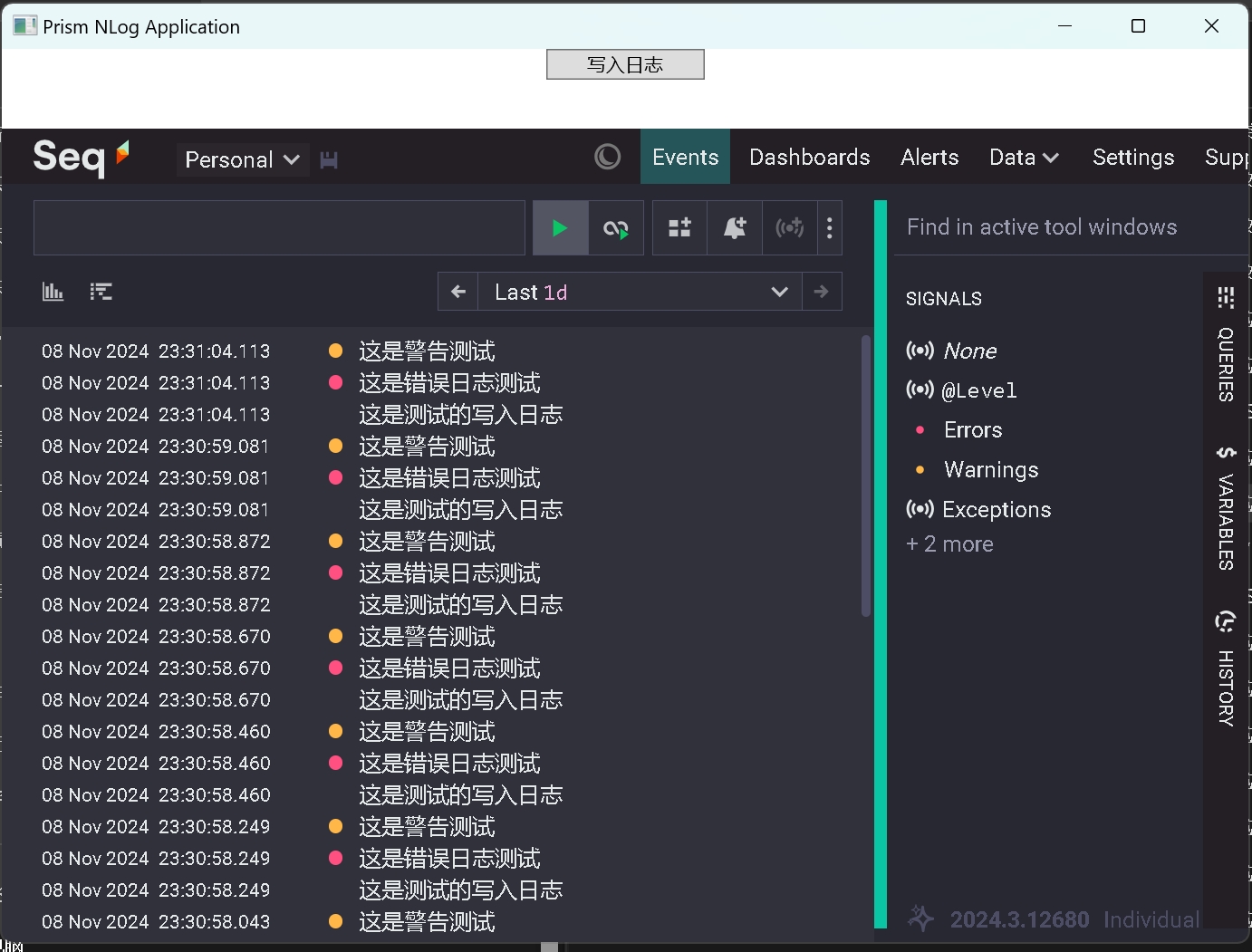1252x952 pixels.
Task: Click the query filter input box
Action: click(279, 227)
